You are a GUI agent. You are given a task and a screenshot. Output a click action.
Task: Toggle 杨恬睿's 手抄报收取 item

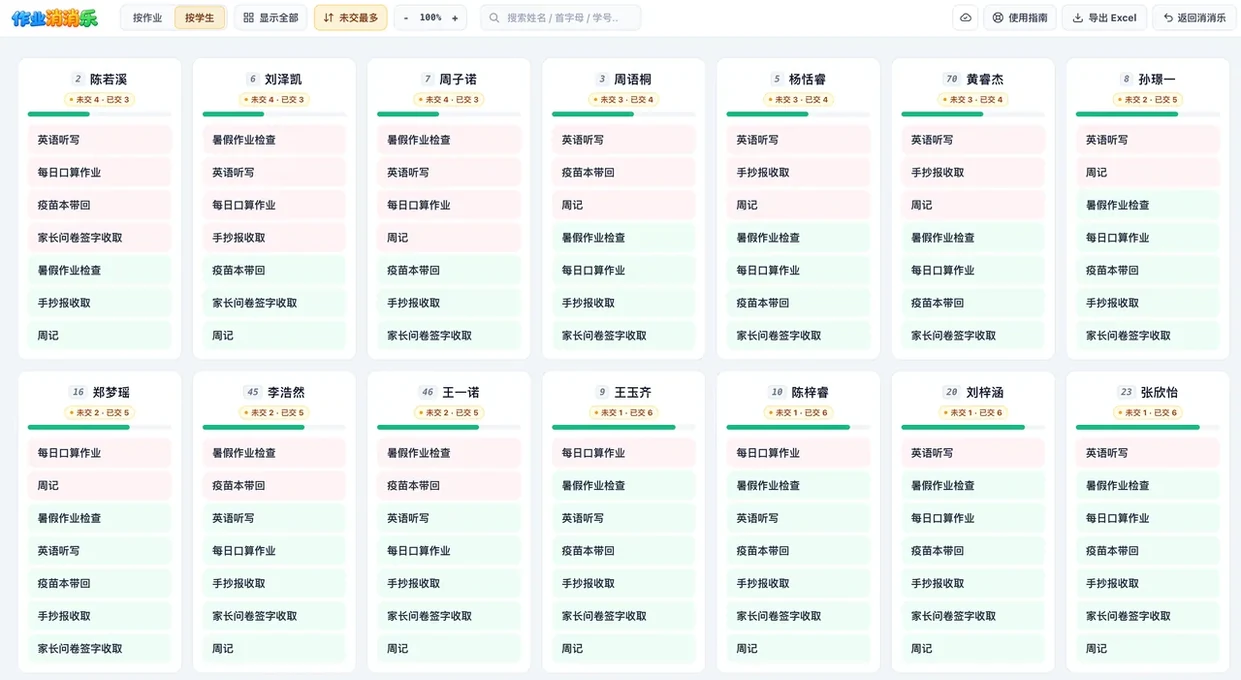click(x=798, y=173)
